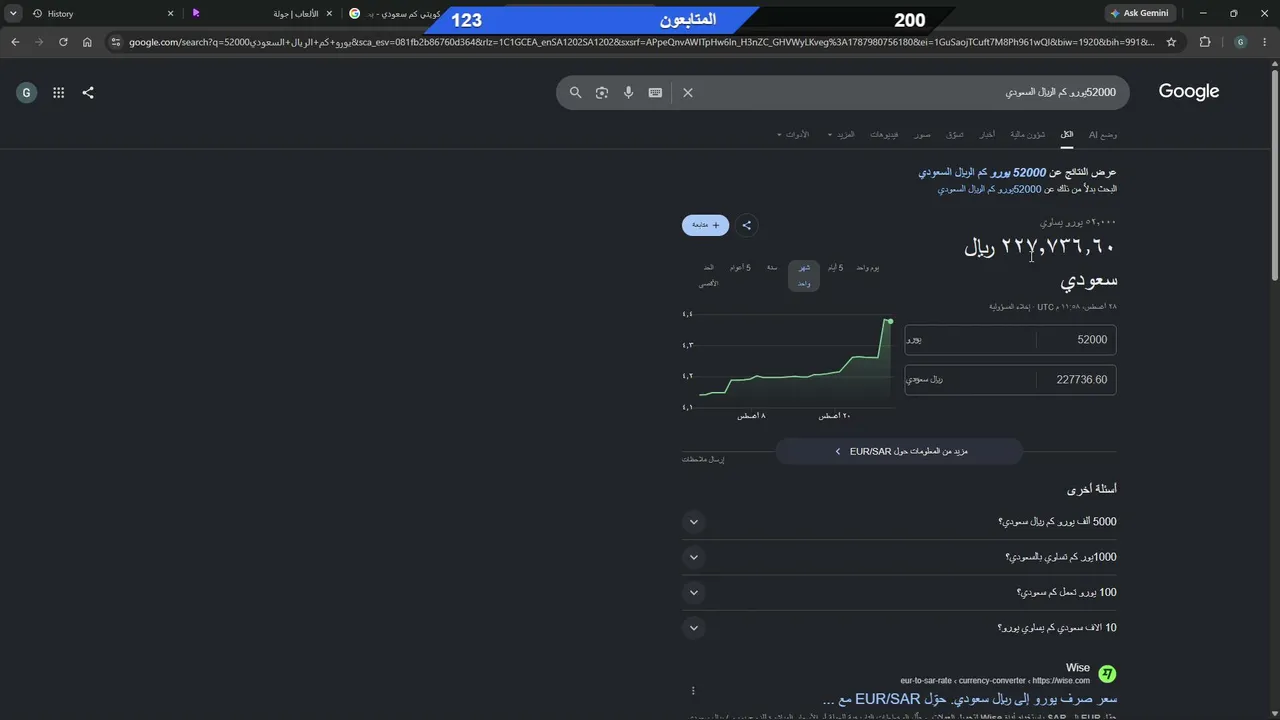Click the Wise site favicon

(x=1107, y=673)
